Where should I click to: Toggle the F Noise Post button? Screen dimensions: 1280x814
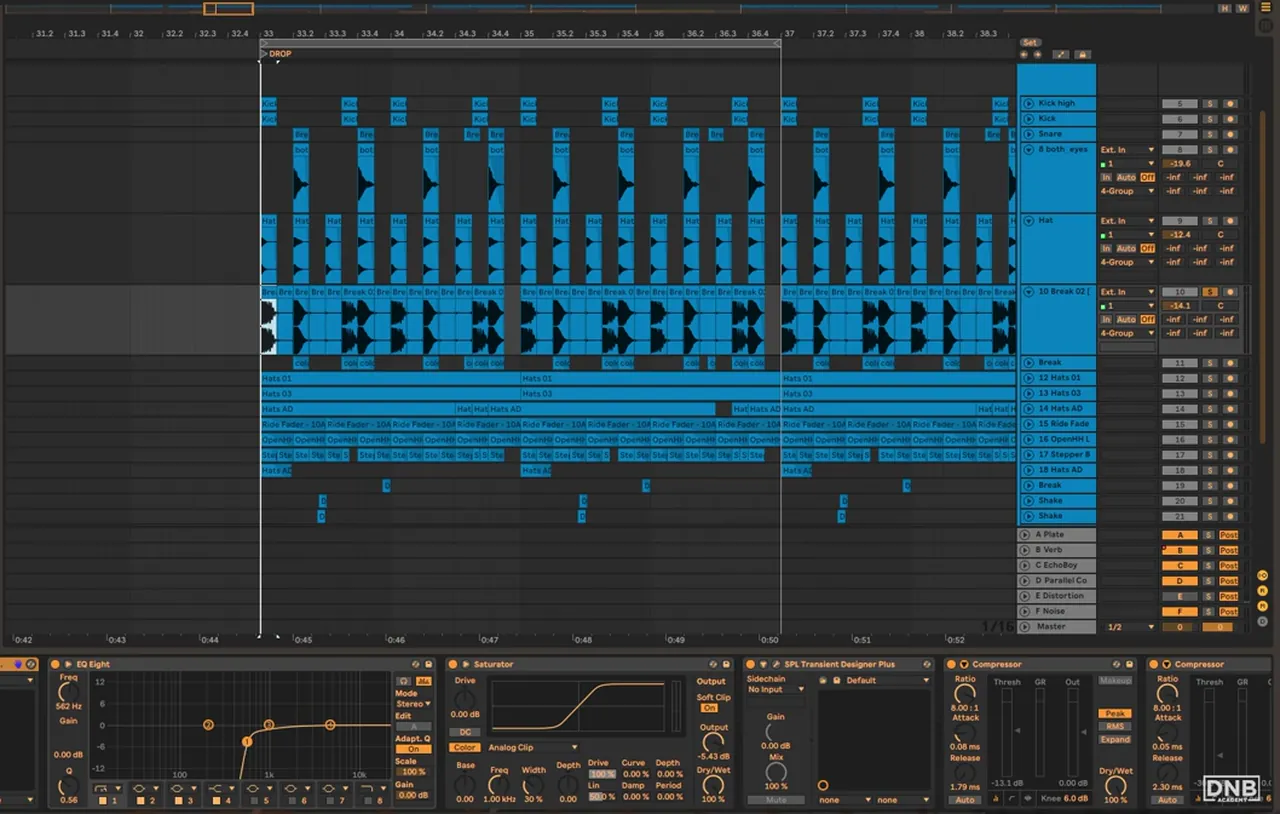pyautogui.click(x=1229, y=611)
